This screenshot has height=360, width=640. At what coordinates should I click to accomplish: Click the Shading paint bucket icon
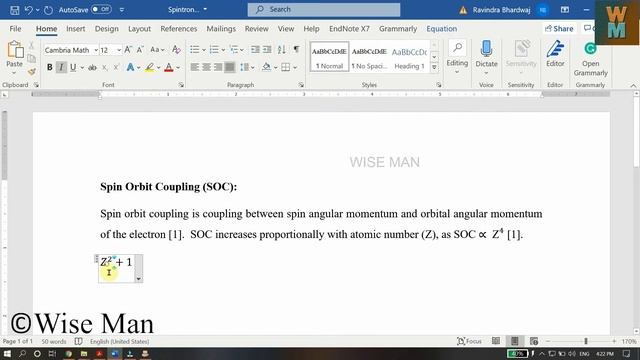click(266, 67)
